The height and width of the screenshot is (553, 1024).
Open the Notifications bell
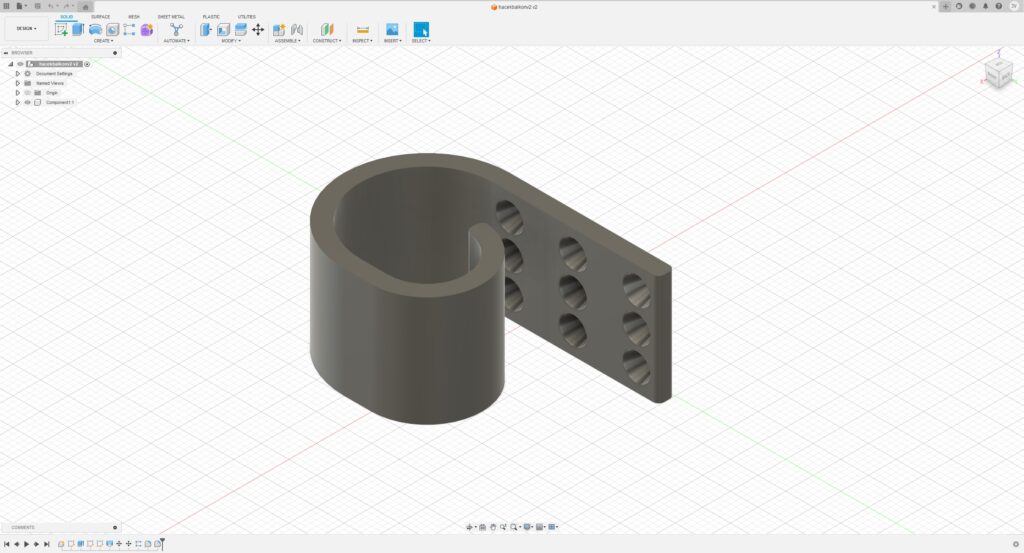point(985,7)
